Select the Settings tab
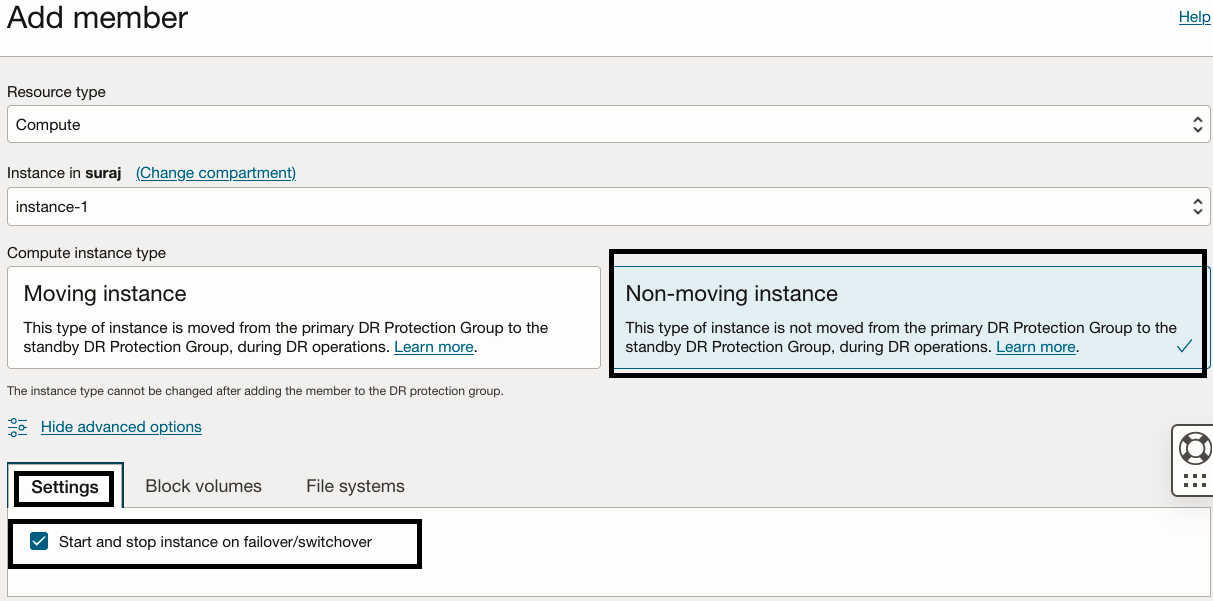Image resolution: width=1213 pixels, height=601 pixels. [x=65, y=487]
